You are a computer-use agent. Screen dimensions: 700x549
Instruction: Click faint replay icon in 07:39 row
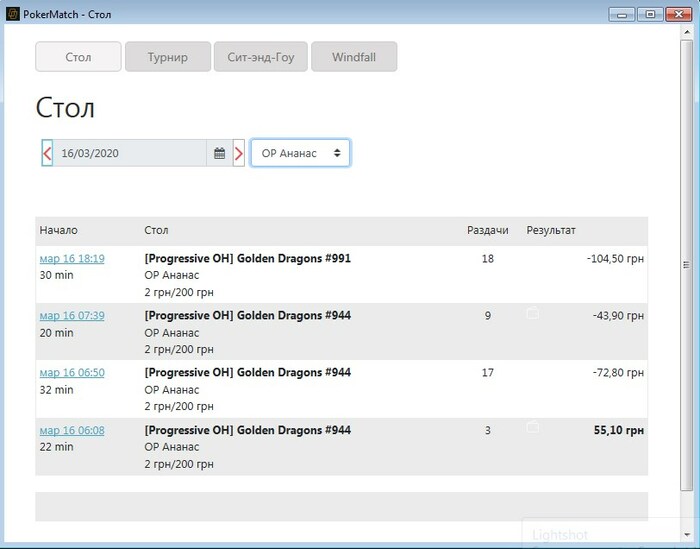pos(533,313)
